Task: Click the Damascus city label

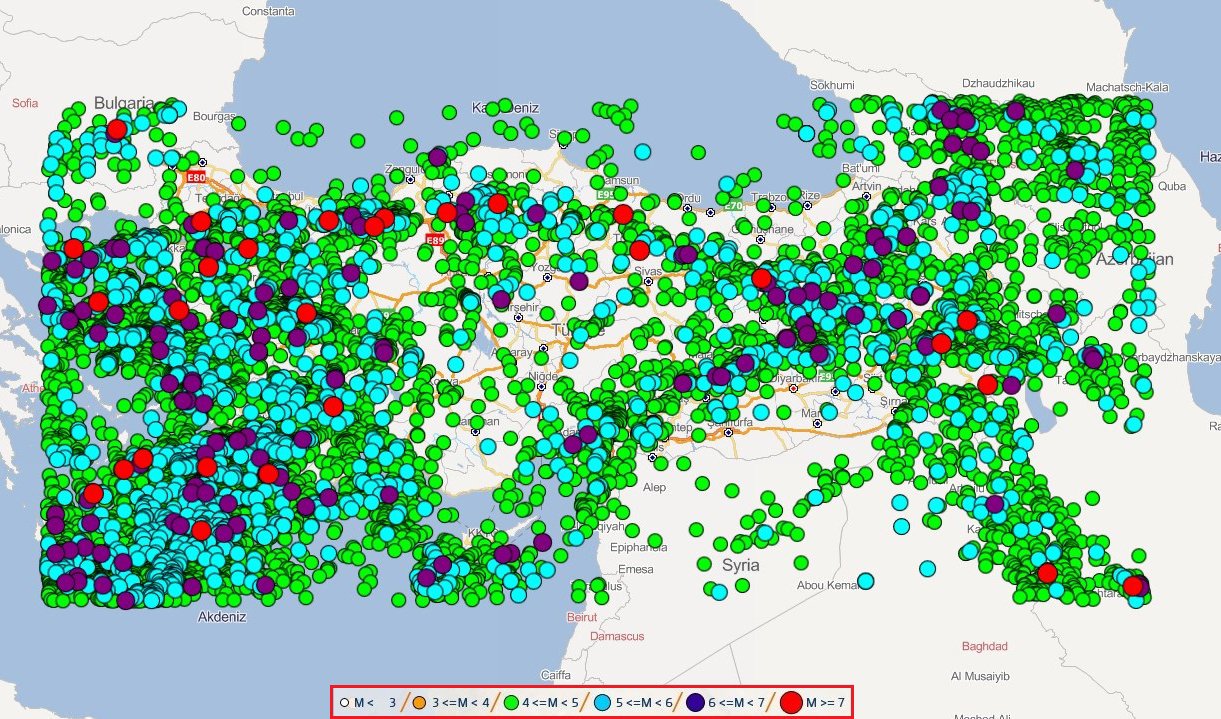Action: pos(617,636)
